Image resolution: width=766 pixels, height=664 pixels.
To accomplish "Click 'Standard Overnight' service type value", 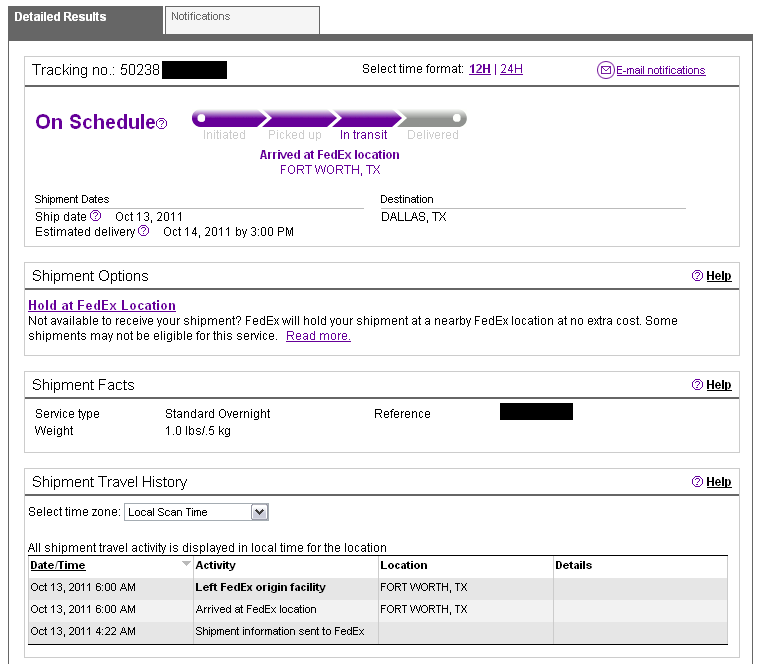I will 217,414.
